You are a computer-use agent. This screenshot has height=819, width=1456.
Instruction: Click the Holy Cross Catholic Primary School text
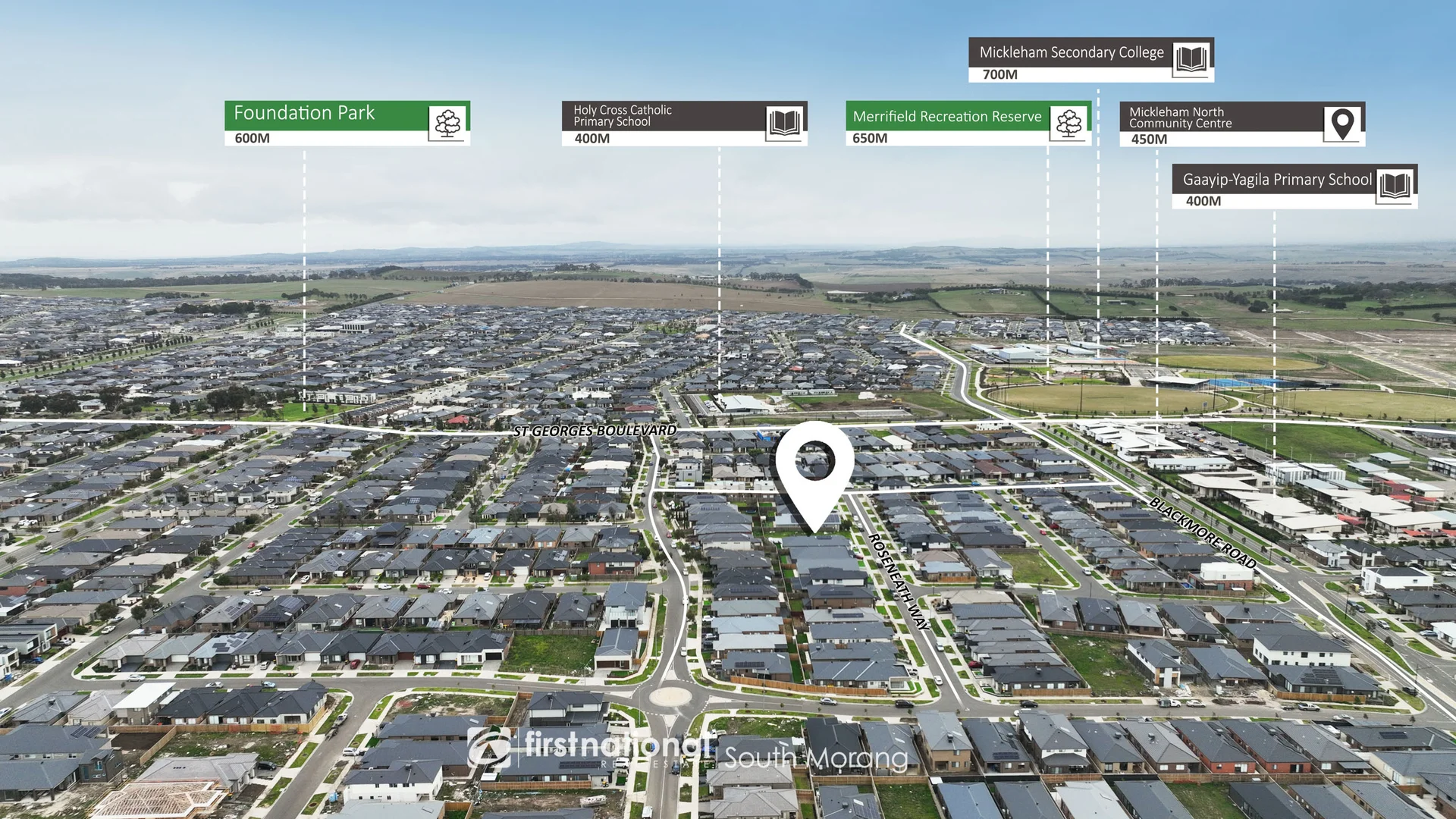(x=622, y=115)
